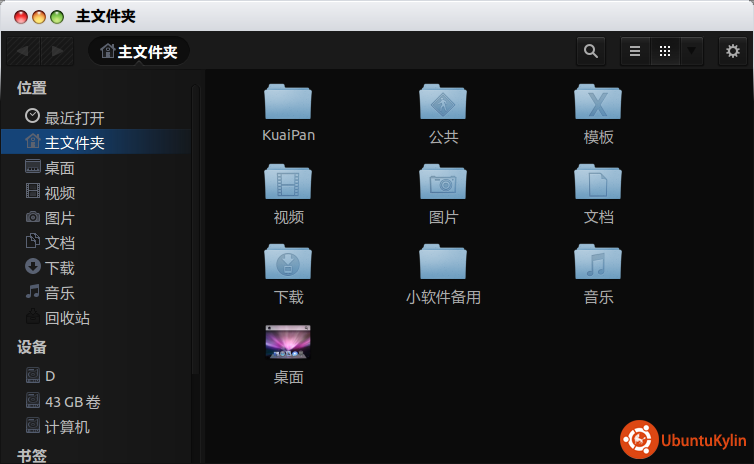Select 计算机 in devices list
Image resolution: width=754 pixels, height=464 pixels.
tap(67, 427)
